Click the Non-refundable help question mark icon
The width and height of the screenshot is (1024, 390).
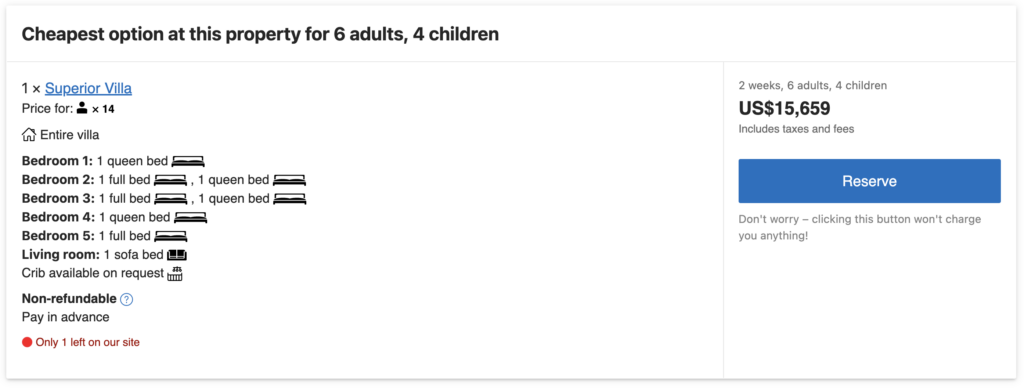coord(127,299)
